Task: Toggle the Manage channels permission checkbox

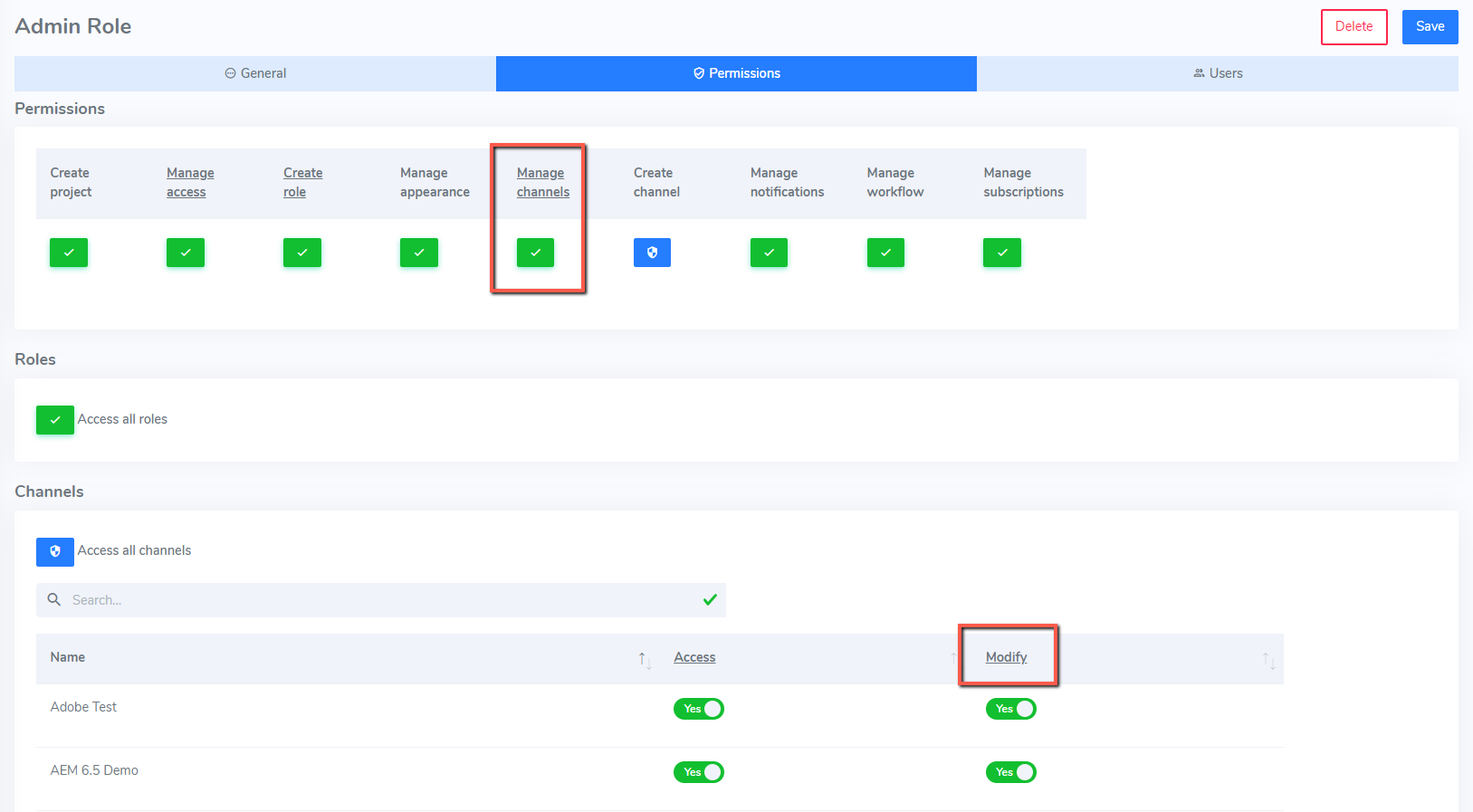Action: point(535,253)
